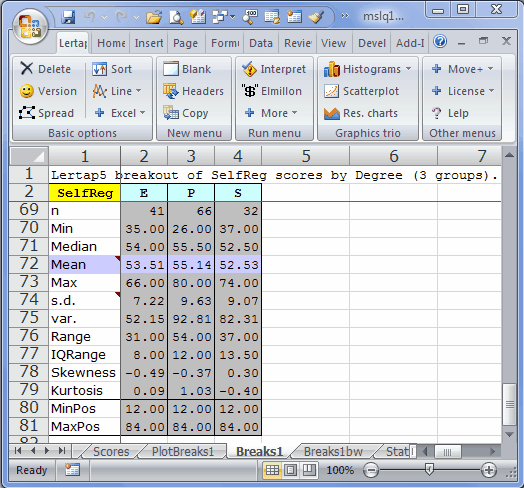The image size is (524, 488).
Task: Select the cell containing 92.81
Action: 191,319
